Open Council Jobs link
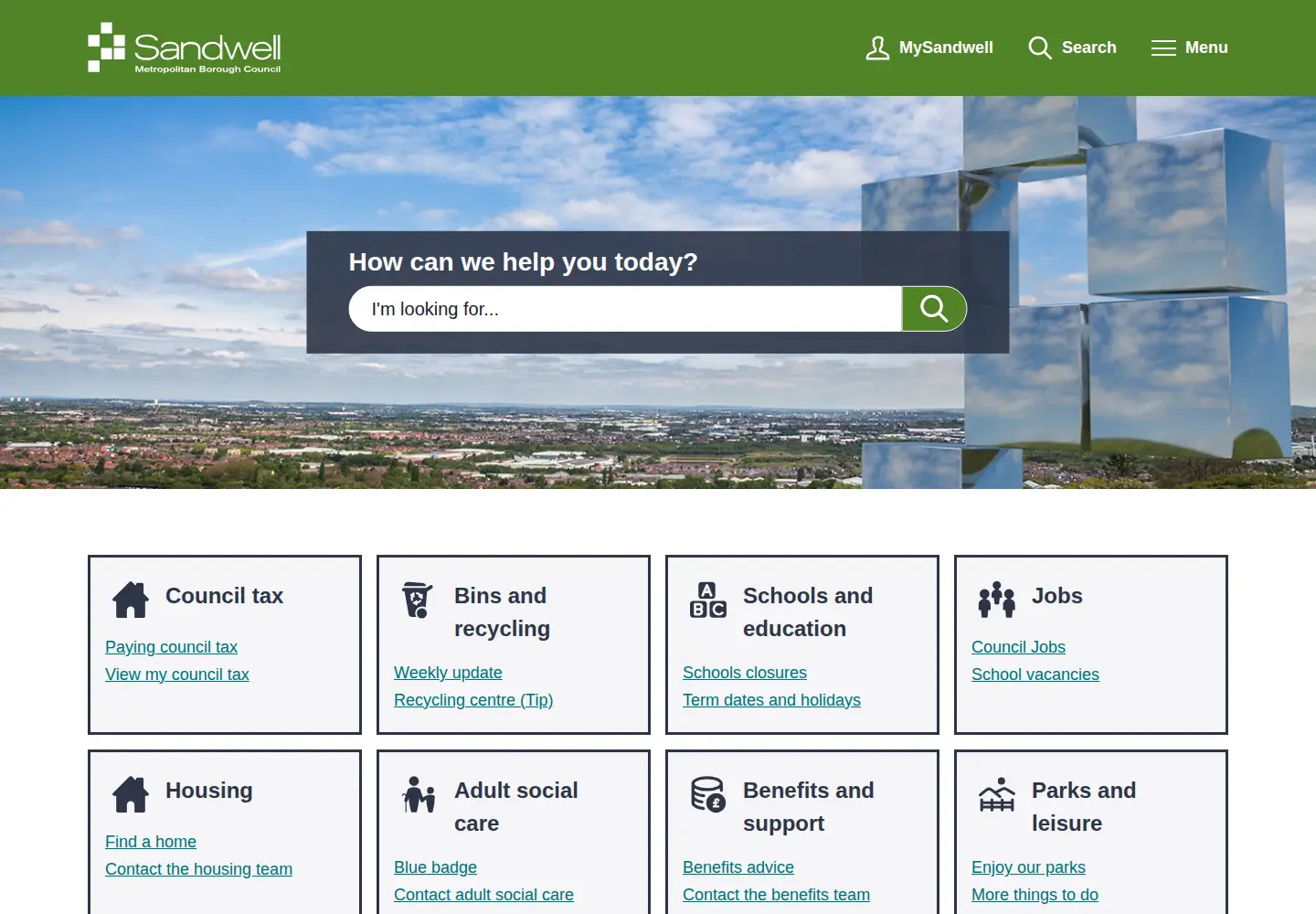This screenshot has height=914, width=1316. pyautogui.click(x=1018, y=647)
